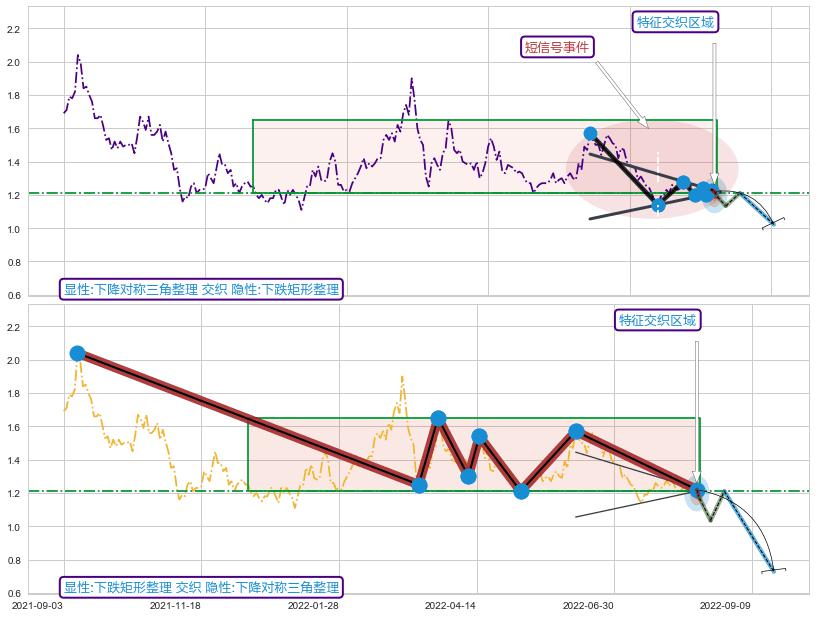Select the blue marker at the 1.65 peak in the bottom chart
Image resolution: width=816 pixels, height=617 pixels.
point(438,418)
